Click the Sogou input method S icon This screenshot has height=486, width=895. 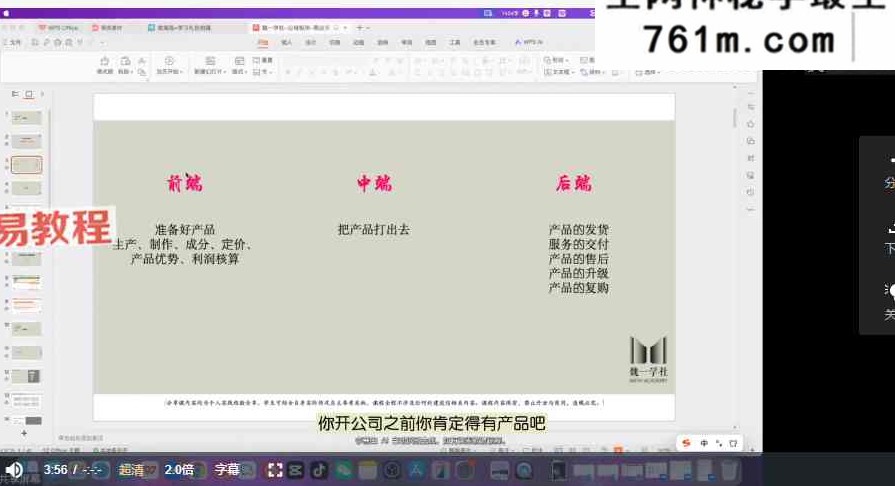(x=687, y=443)
